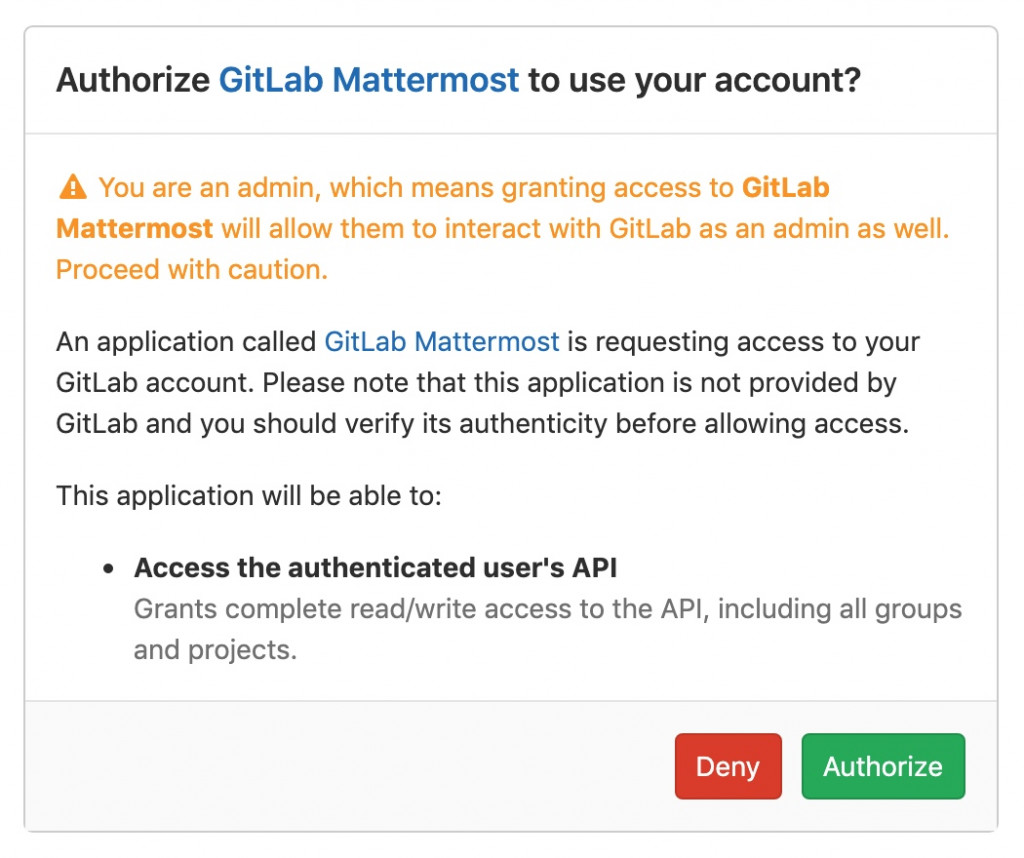Click the orange warning triangle icon
The width and height of the screenshot is (1024, 858).
[72, 187]
